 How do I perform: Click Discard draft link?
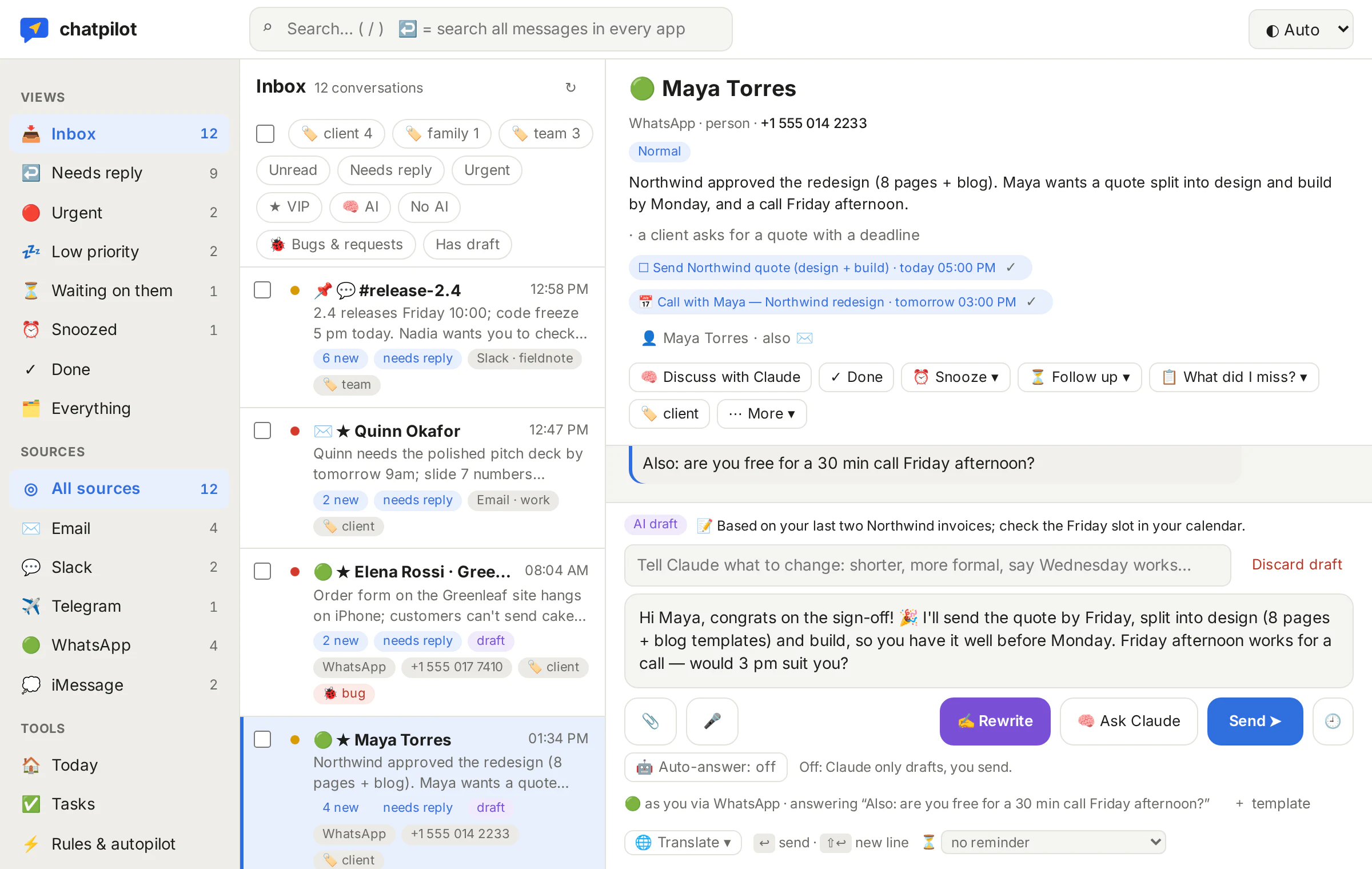(1297, 565)
